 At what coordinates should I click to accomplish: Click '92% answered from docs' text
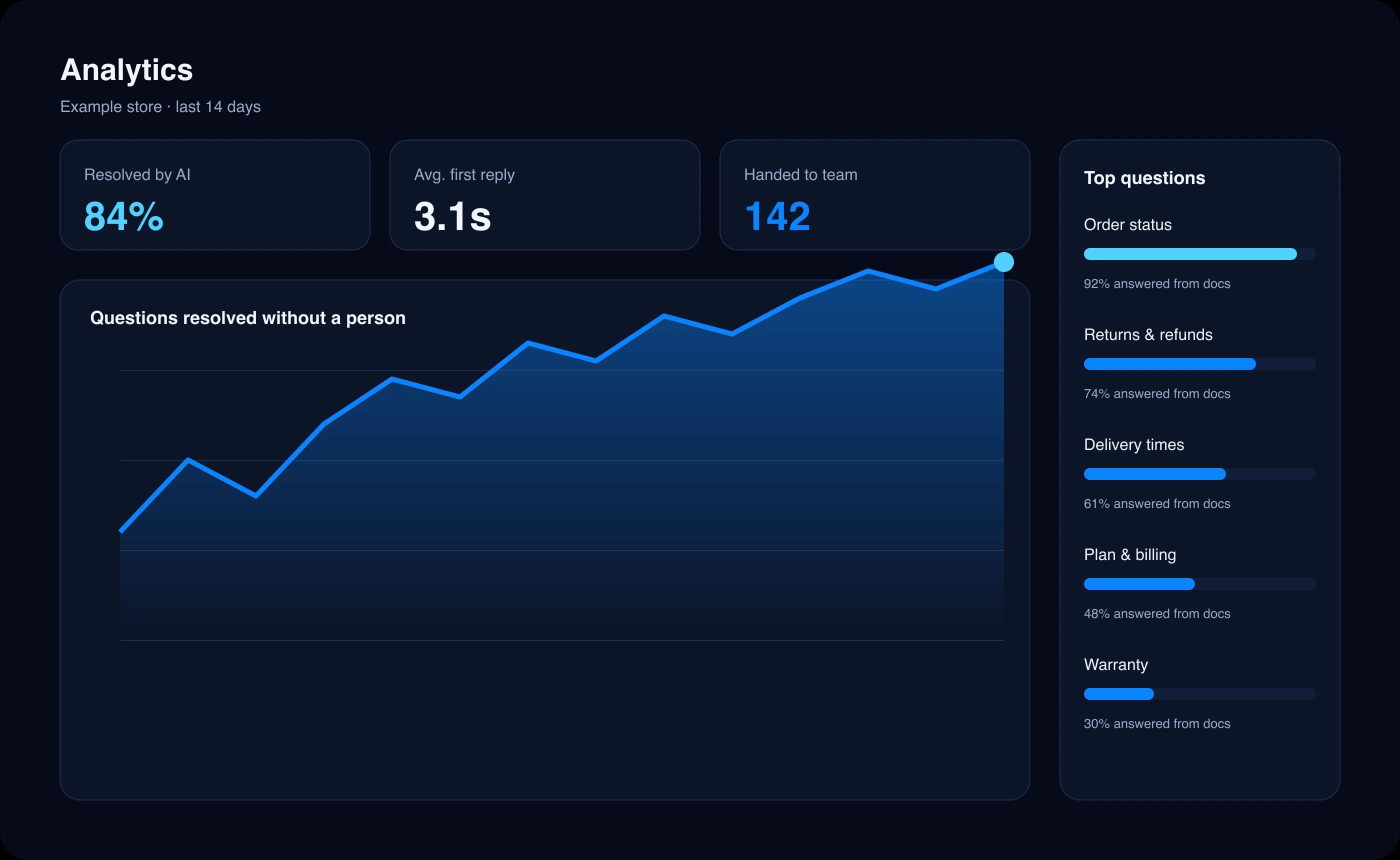(1156, 284)
